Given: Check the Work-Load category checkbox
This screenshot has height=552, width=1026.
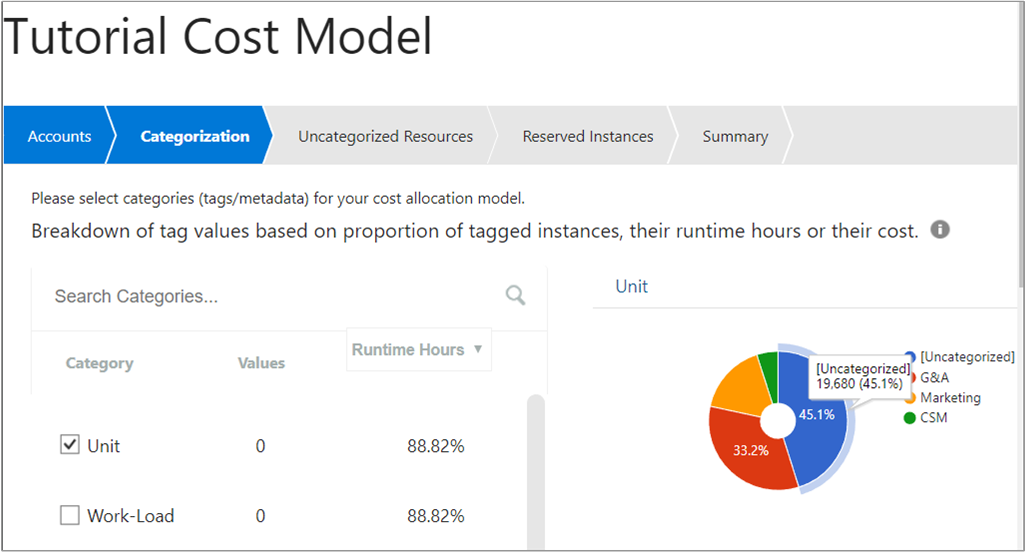Looking at the screenshot, I should point(70,515).
